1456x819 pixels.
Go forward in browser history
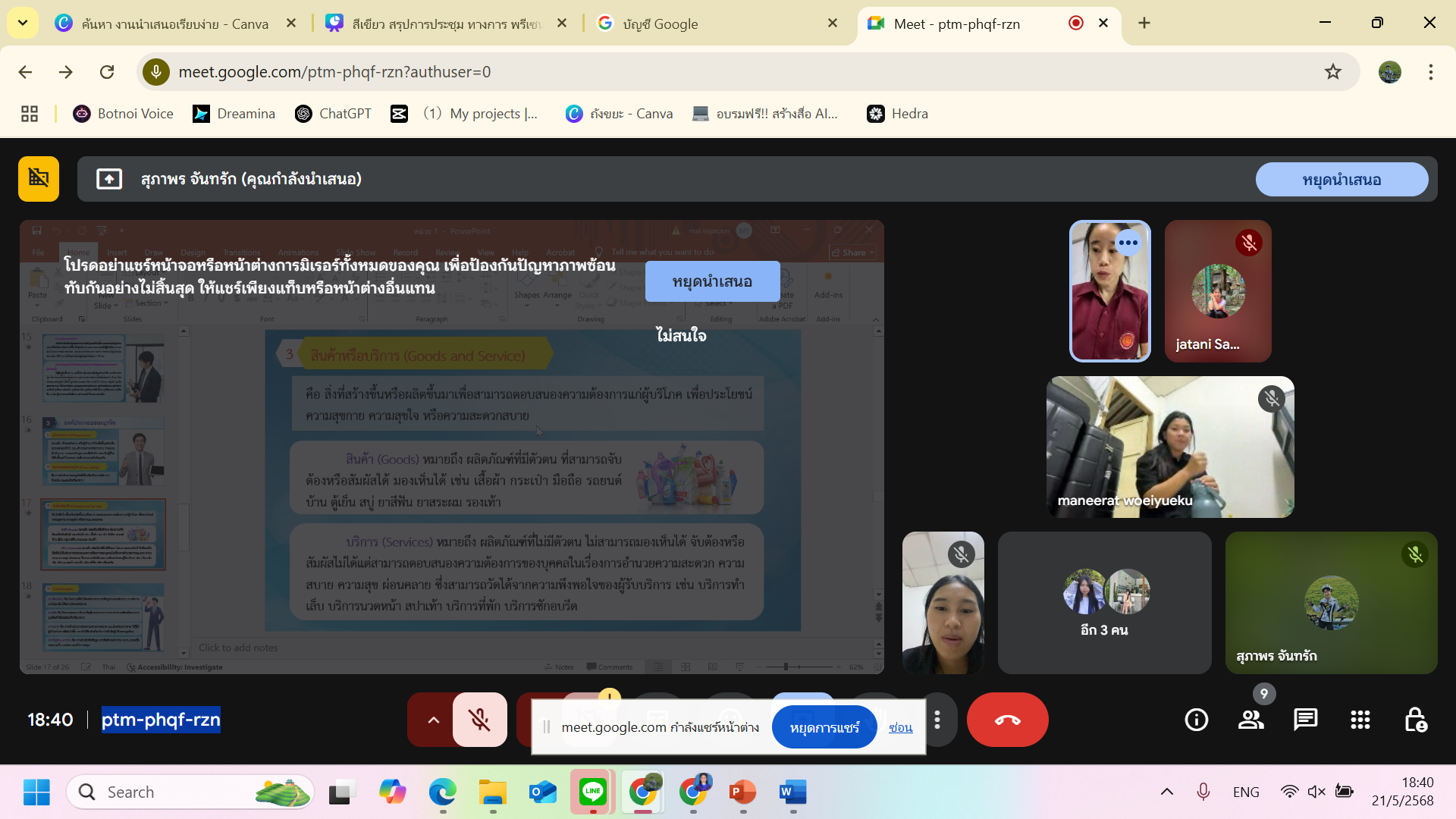pyautogui.click(x=66, y=72)
